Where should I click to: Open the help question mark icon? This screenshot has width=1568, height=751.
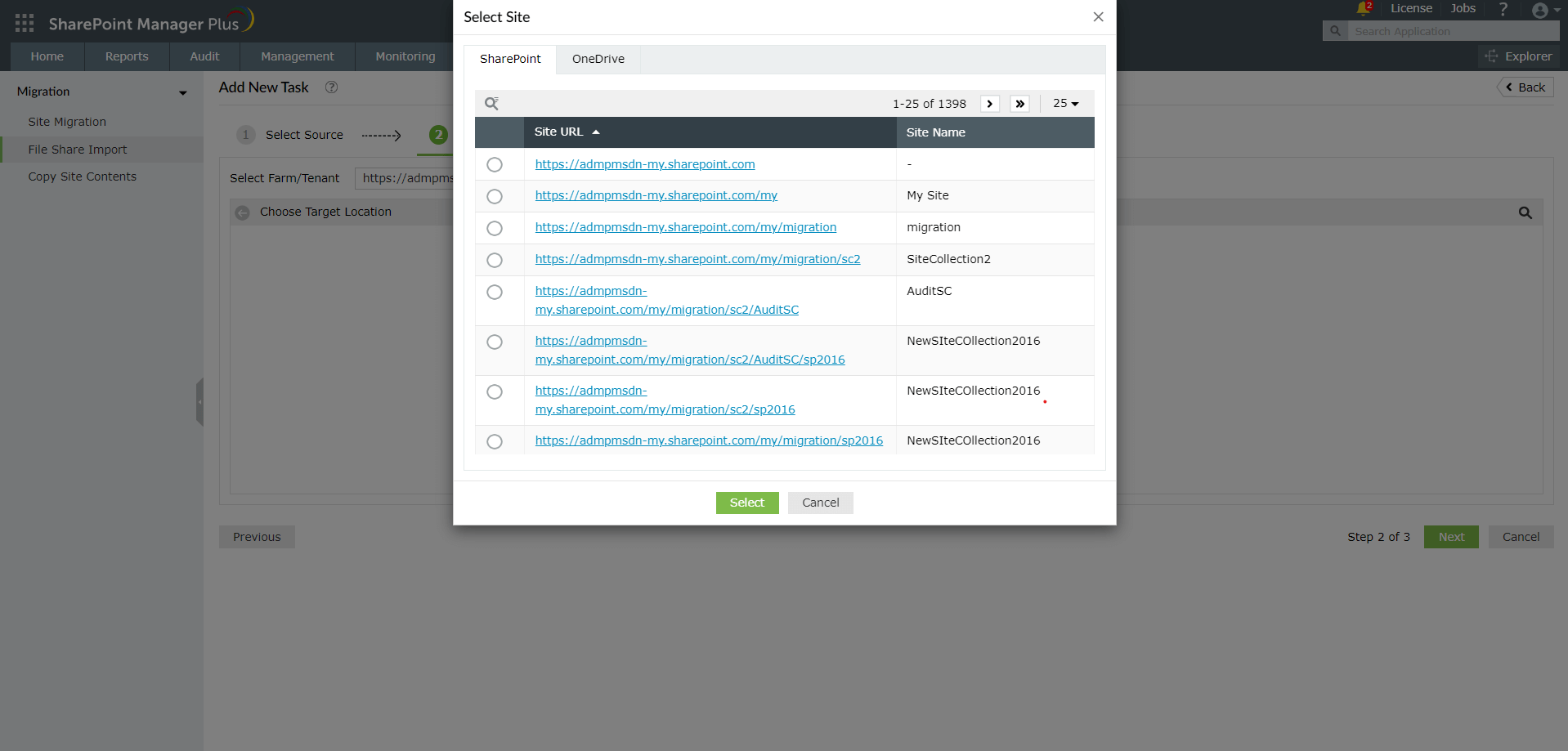(x=1503, y=9)
